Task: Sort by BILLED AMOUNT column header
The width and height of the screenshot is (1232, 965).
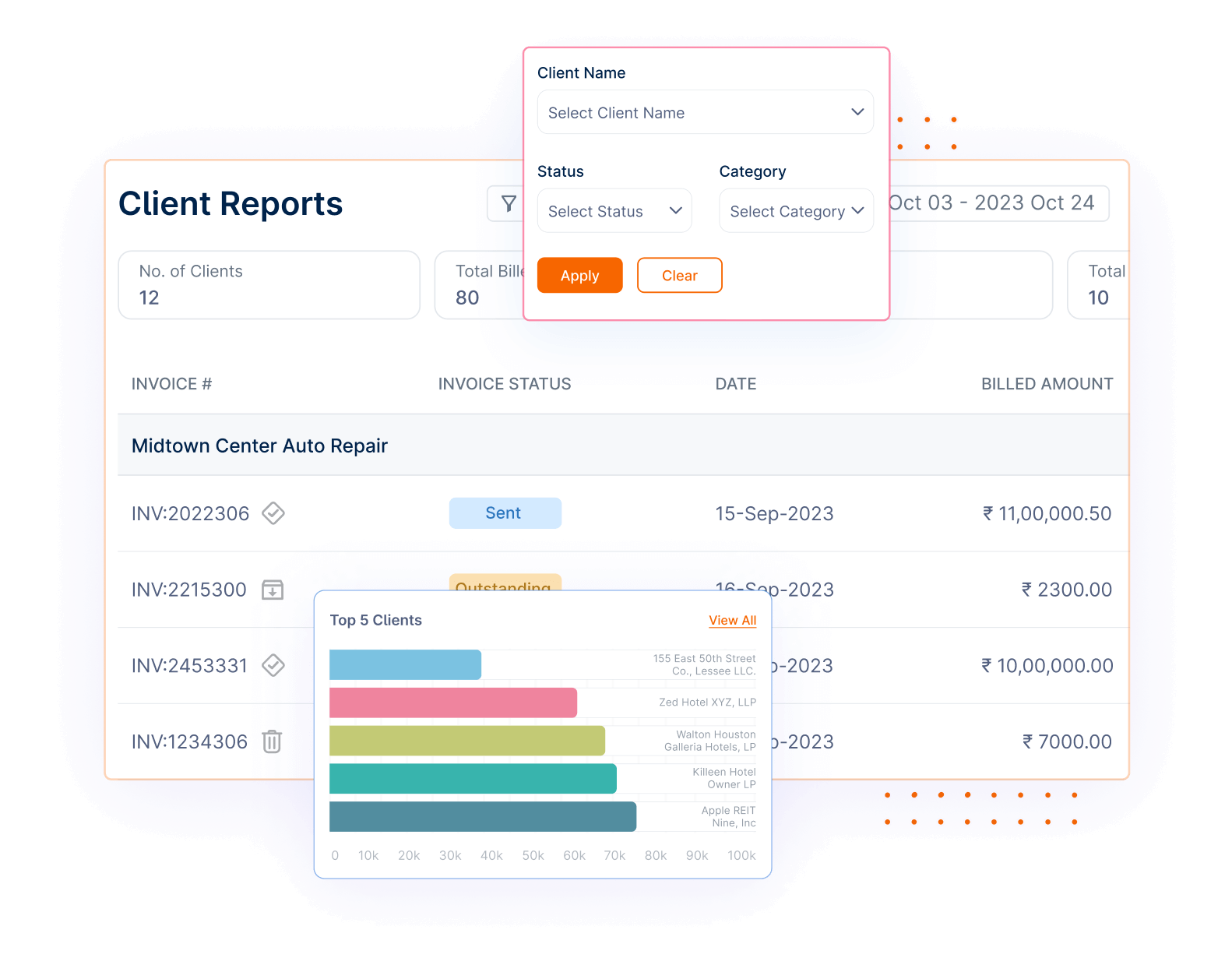Action: tap(1047, 384)
